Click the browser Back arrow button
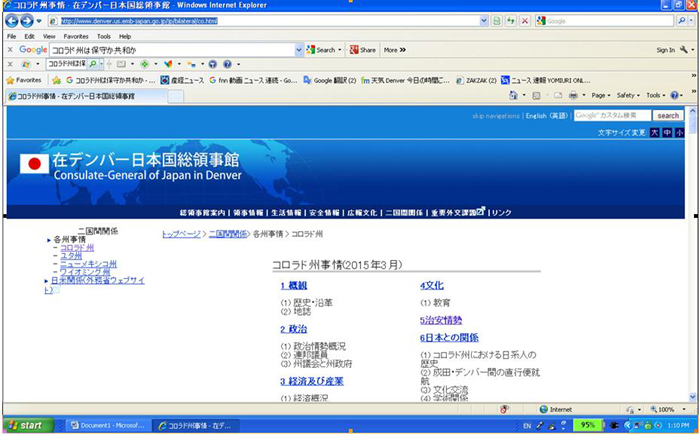This screenshot has width=700, height=435. 13,20
